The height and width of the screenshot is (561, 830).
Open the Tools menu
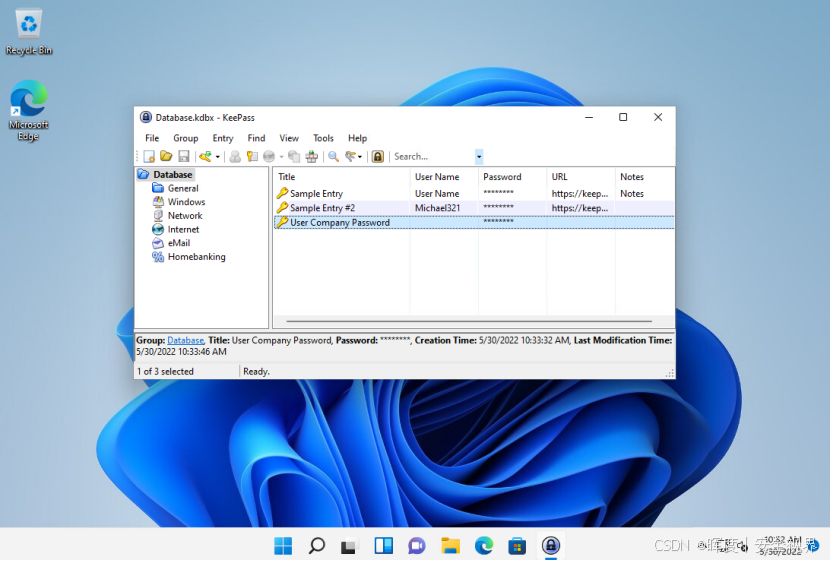tap(323, 138)
